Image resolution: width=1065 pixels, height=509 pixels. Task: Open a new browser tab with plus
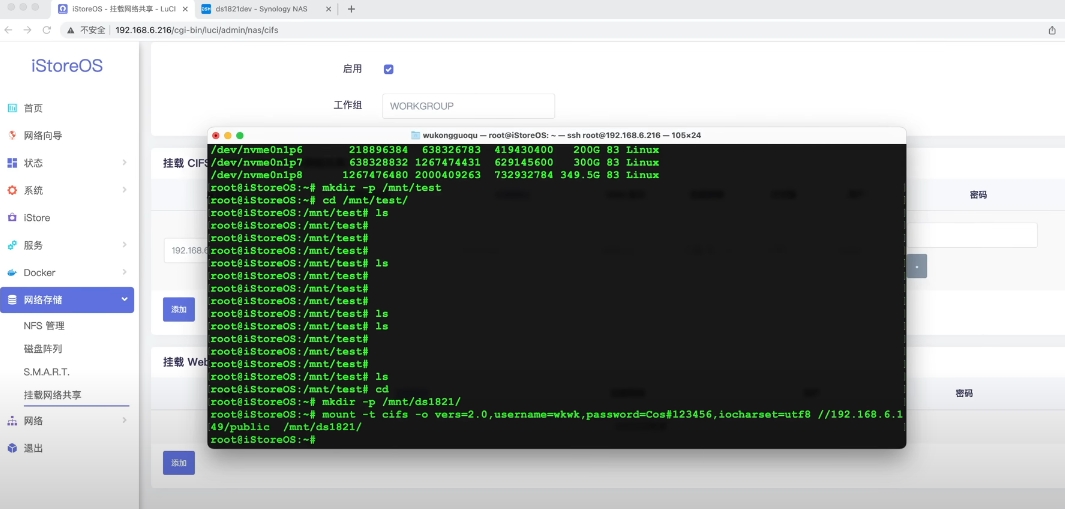click(x=351, y=9)
